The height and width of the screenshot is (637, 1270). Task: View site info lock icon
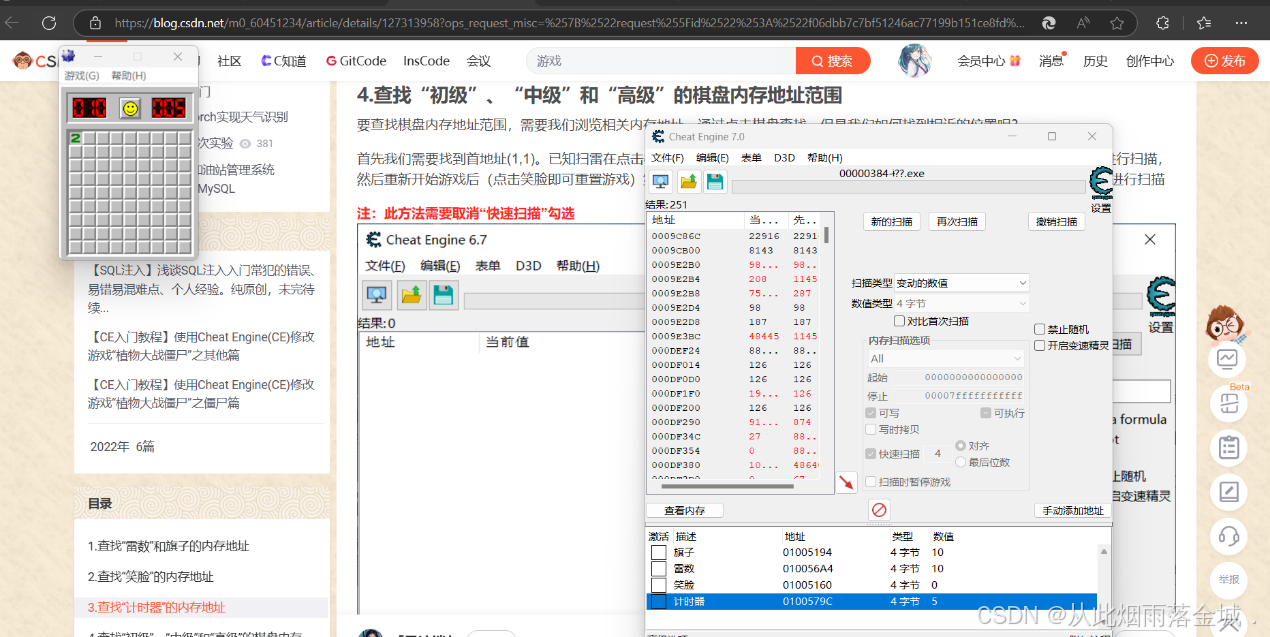[x=94, y=22]
